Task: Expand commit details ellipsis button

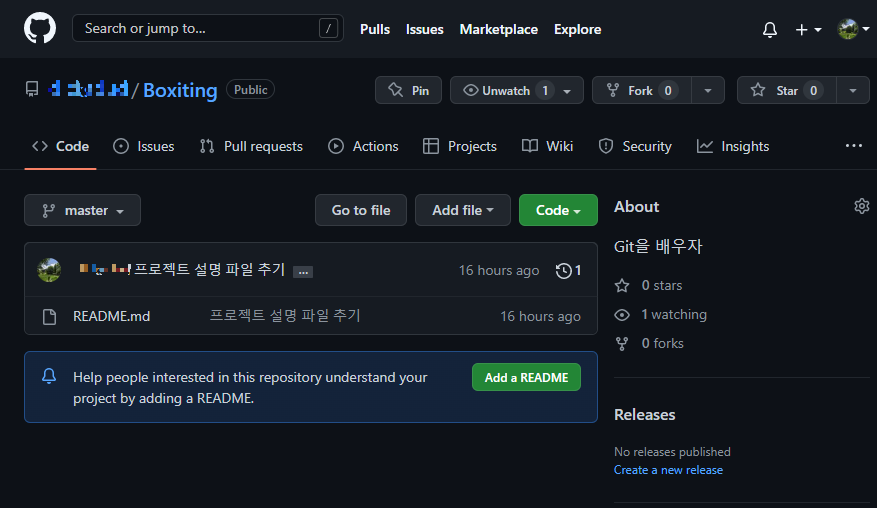Action: [x=303, y=272]
